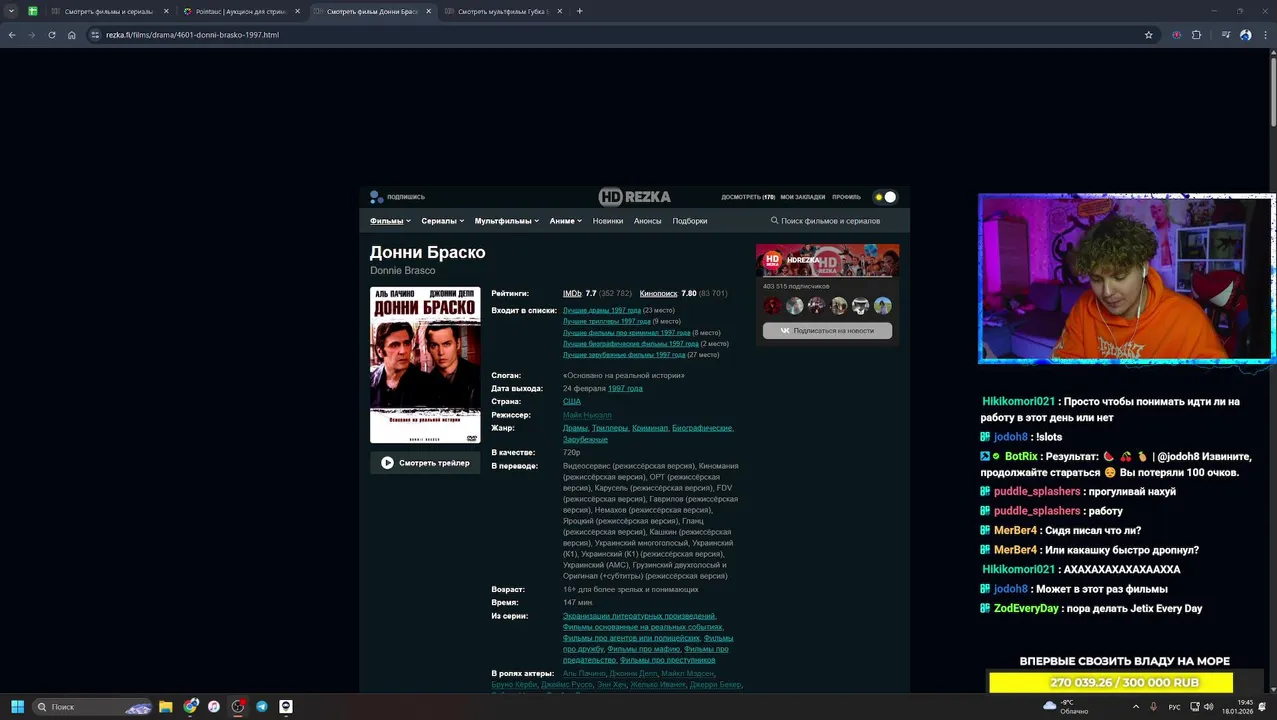Image resolution: width=1277 pixels, height=720 pixels.
Task: Open the HDREZKA VK group banner
Action: coord(827,260)
